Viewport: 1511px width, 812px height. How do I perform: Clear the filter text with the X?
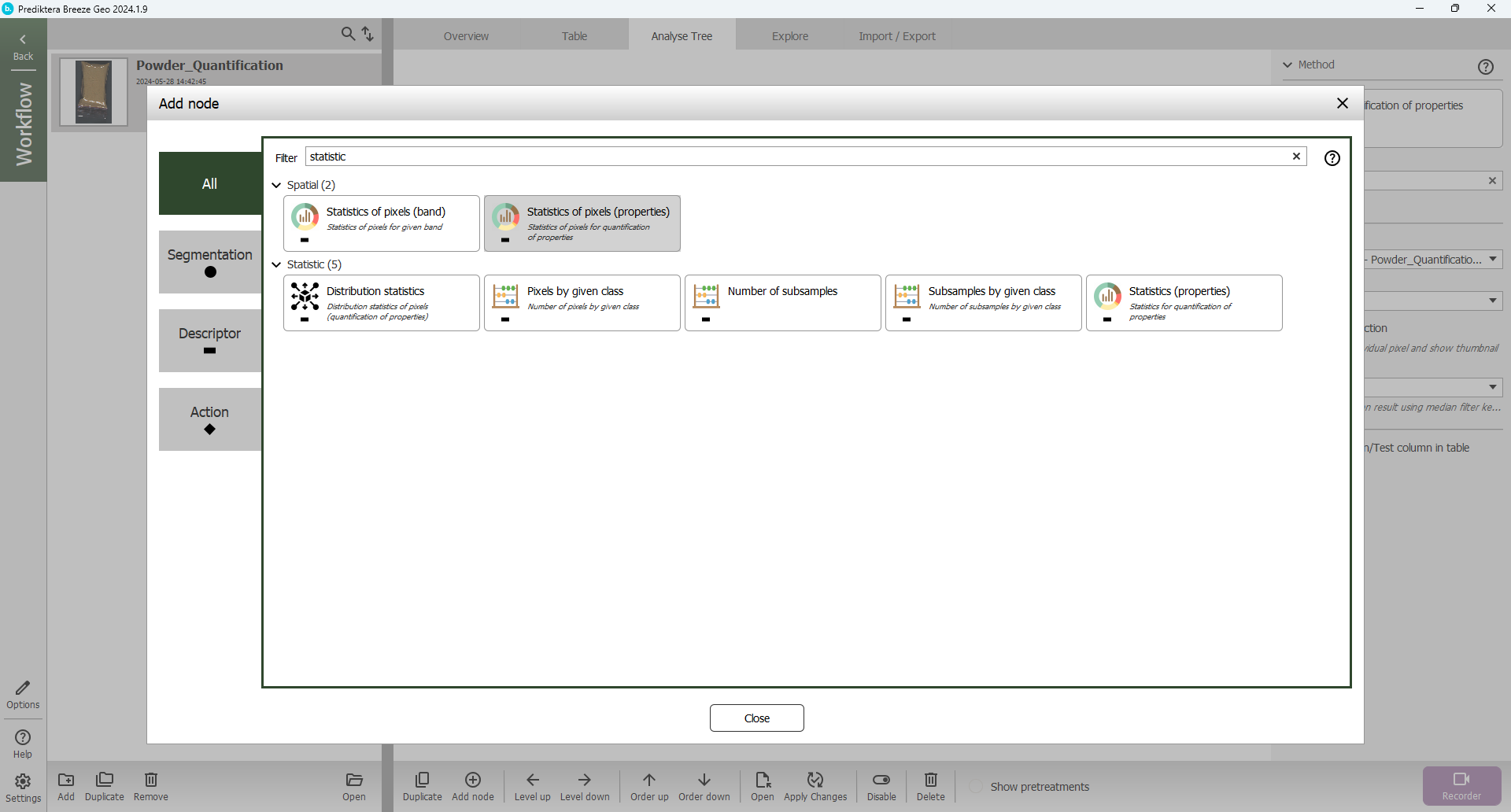[1296, 157]
